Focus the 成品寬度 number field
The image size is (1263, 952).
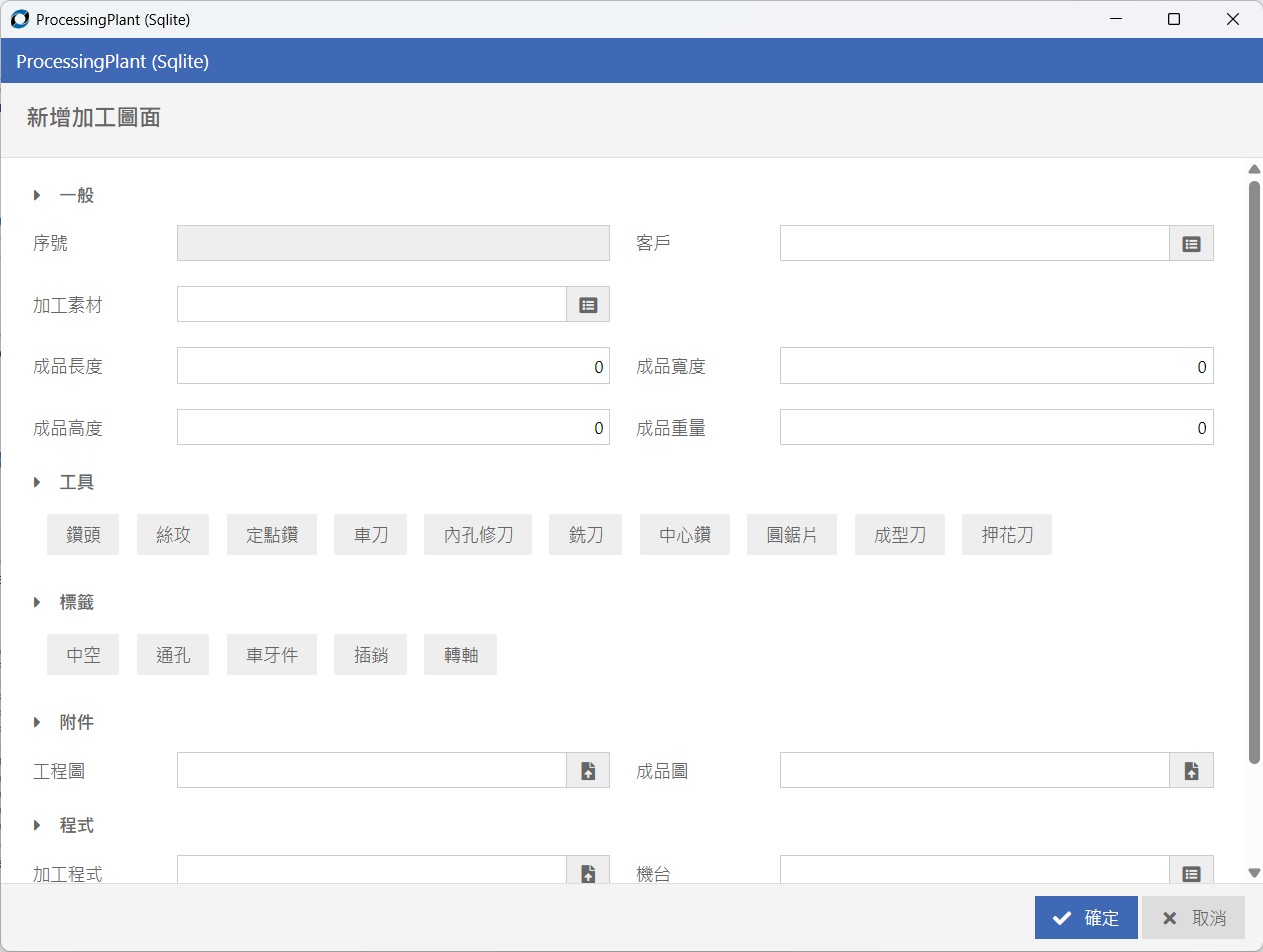(x=997, y=366)
